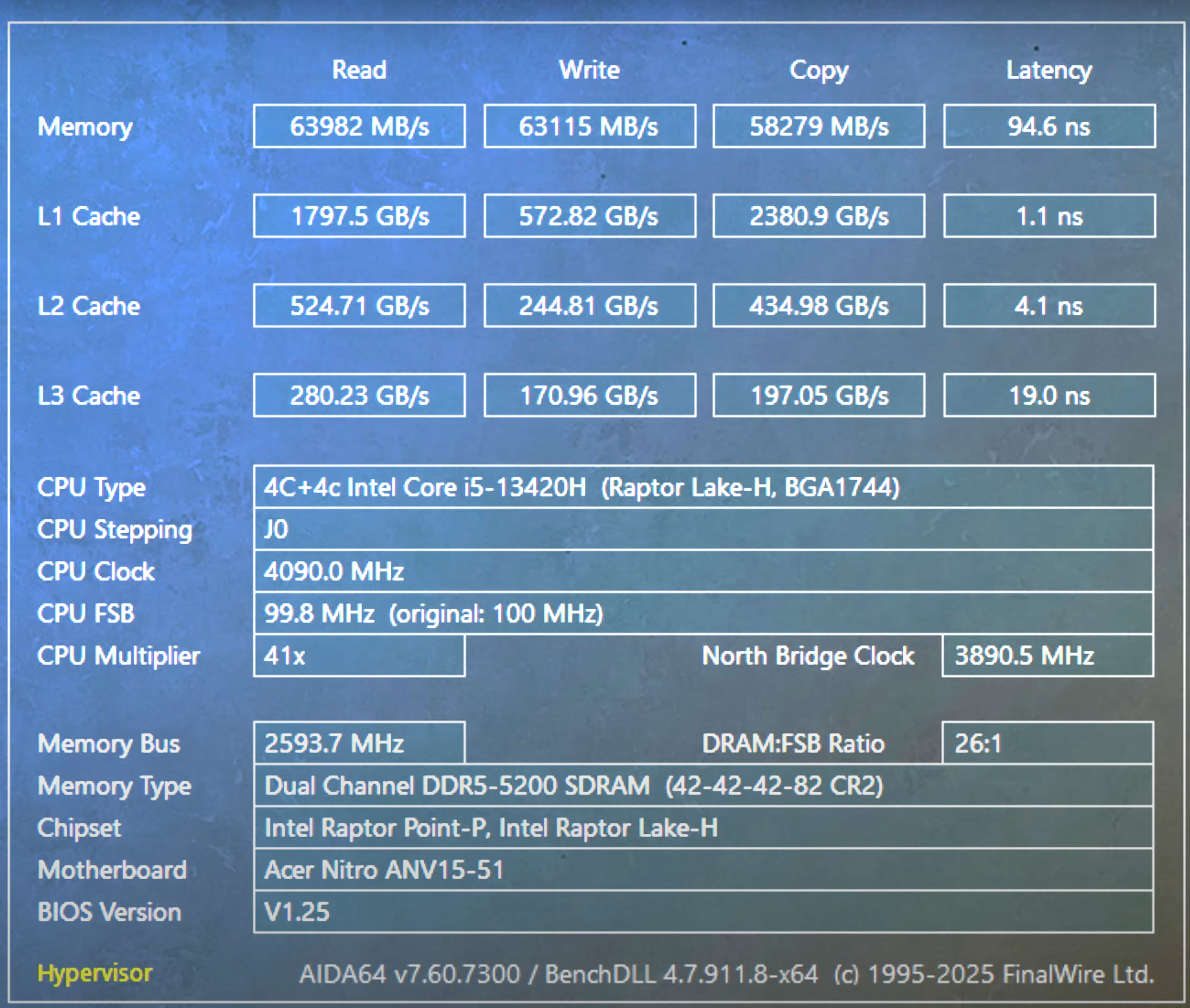Select the CPU Multiplier field 41x
Viewport: 1190px width, 1008px height.
click(x=359, y=655)
